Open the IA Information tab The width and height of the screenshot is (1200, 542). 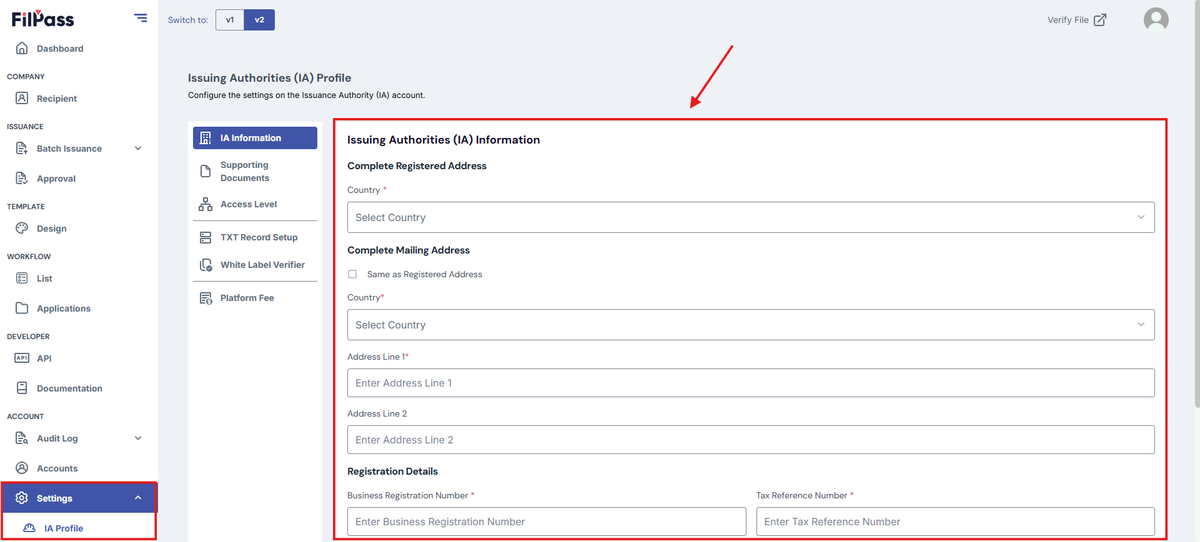pyautogui.click(x=255, y=138)
